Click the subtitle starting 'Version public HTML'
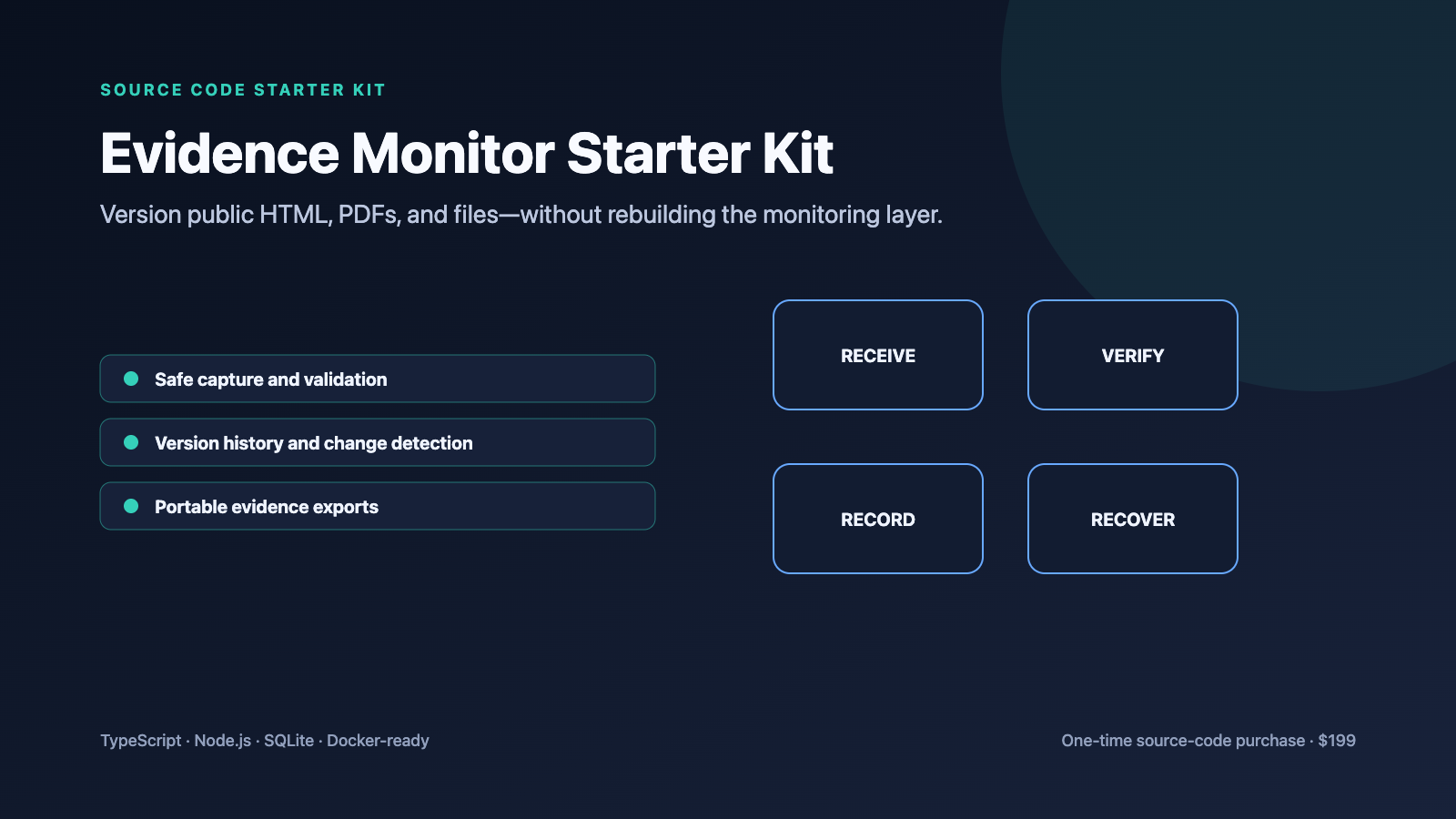The image size is (1456, 819). [x=521, y=215]
